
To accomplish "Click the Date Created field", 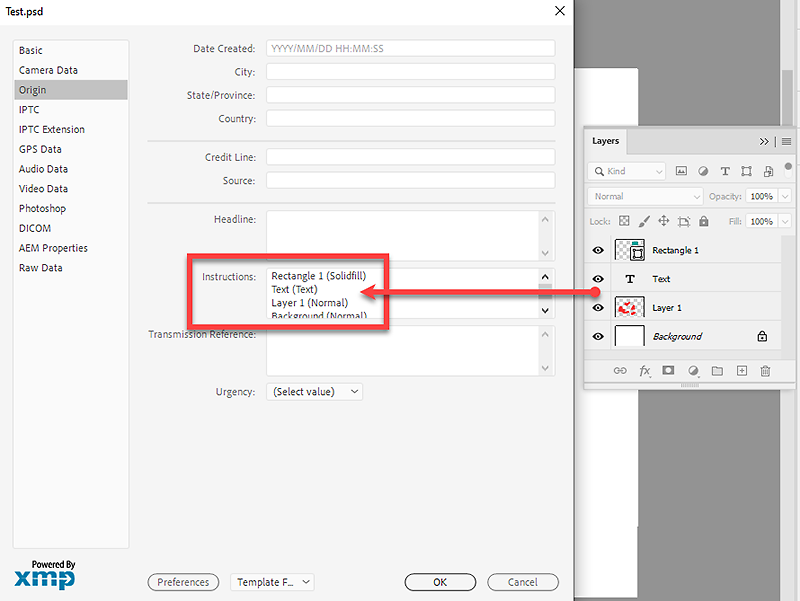I will tap(411, 48).
